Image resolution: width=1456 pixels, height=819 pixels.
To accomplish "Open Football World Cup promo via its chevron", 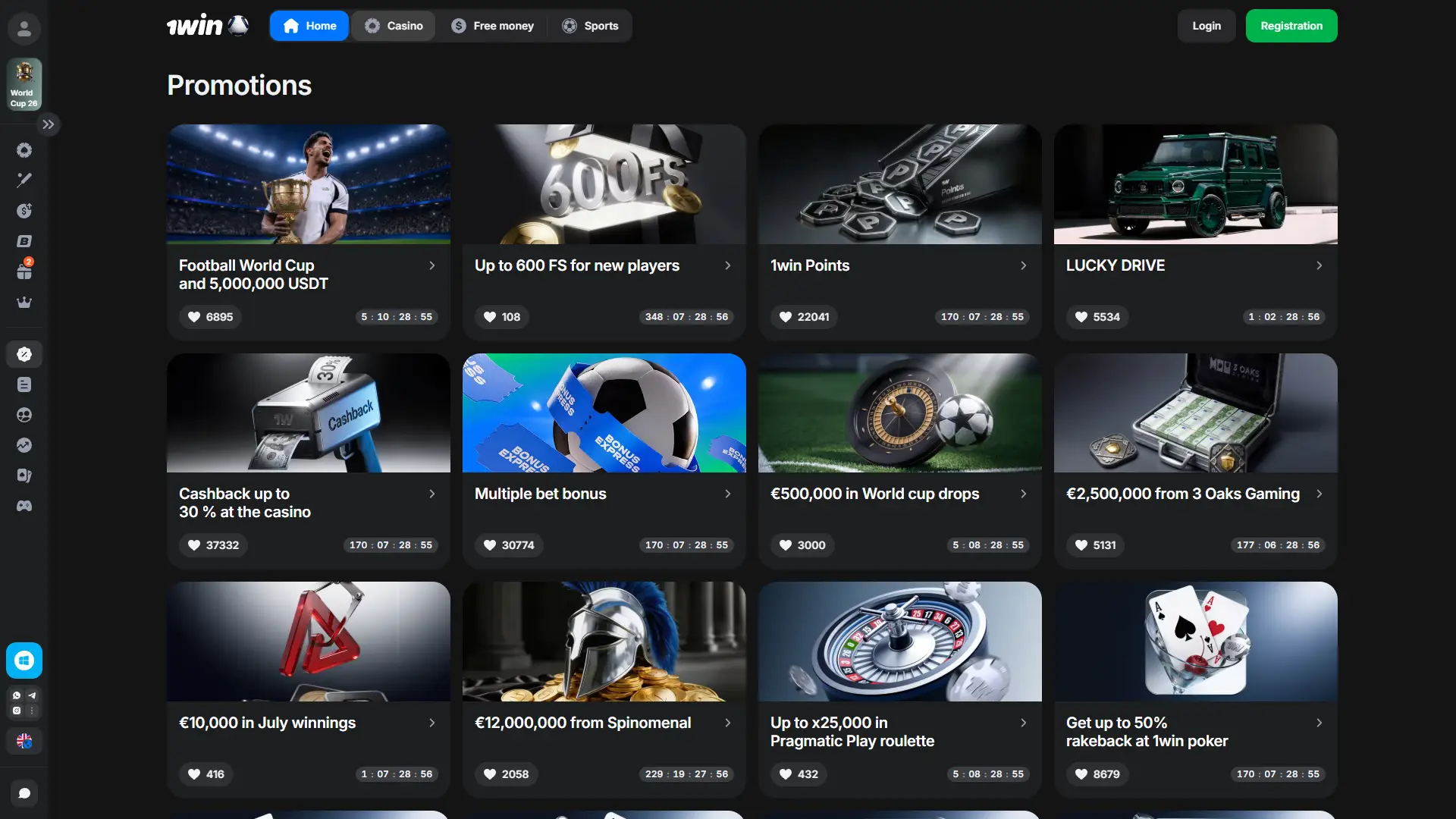I will [x=432, y=265].
